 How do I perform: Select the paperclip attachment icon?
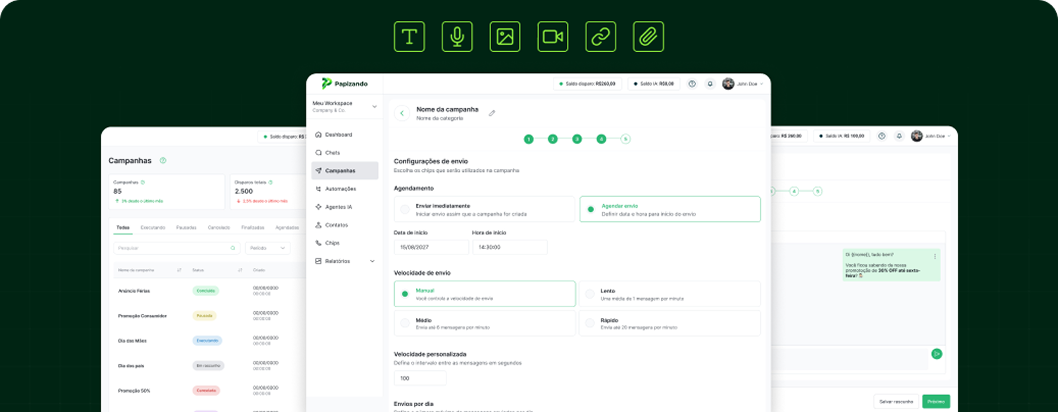[648, 37]
